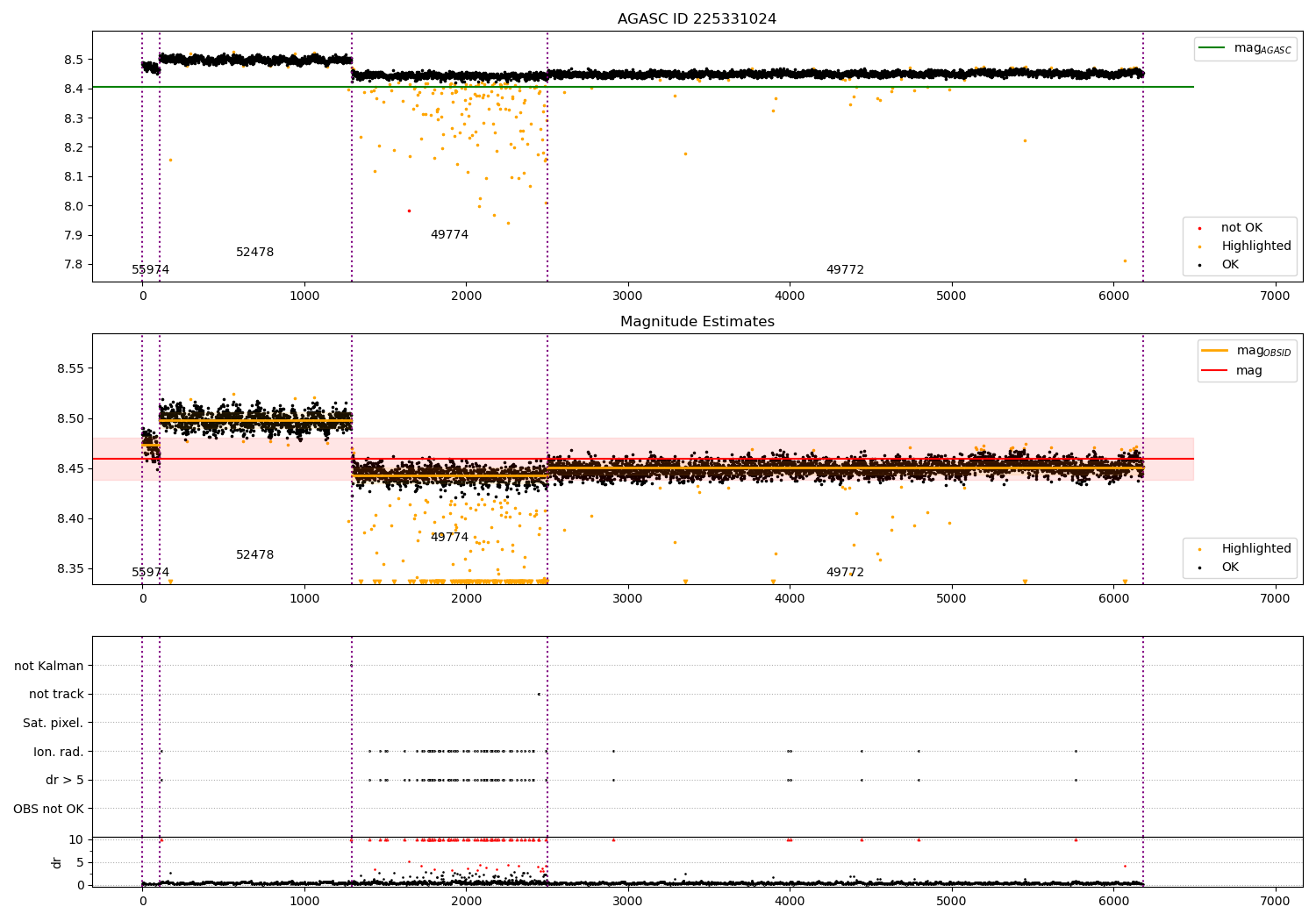Select the Sat. pixel. axis label
This screenshot has width=1316, height=921.
coord(54,723)
